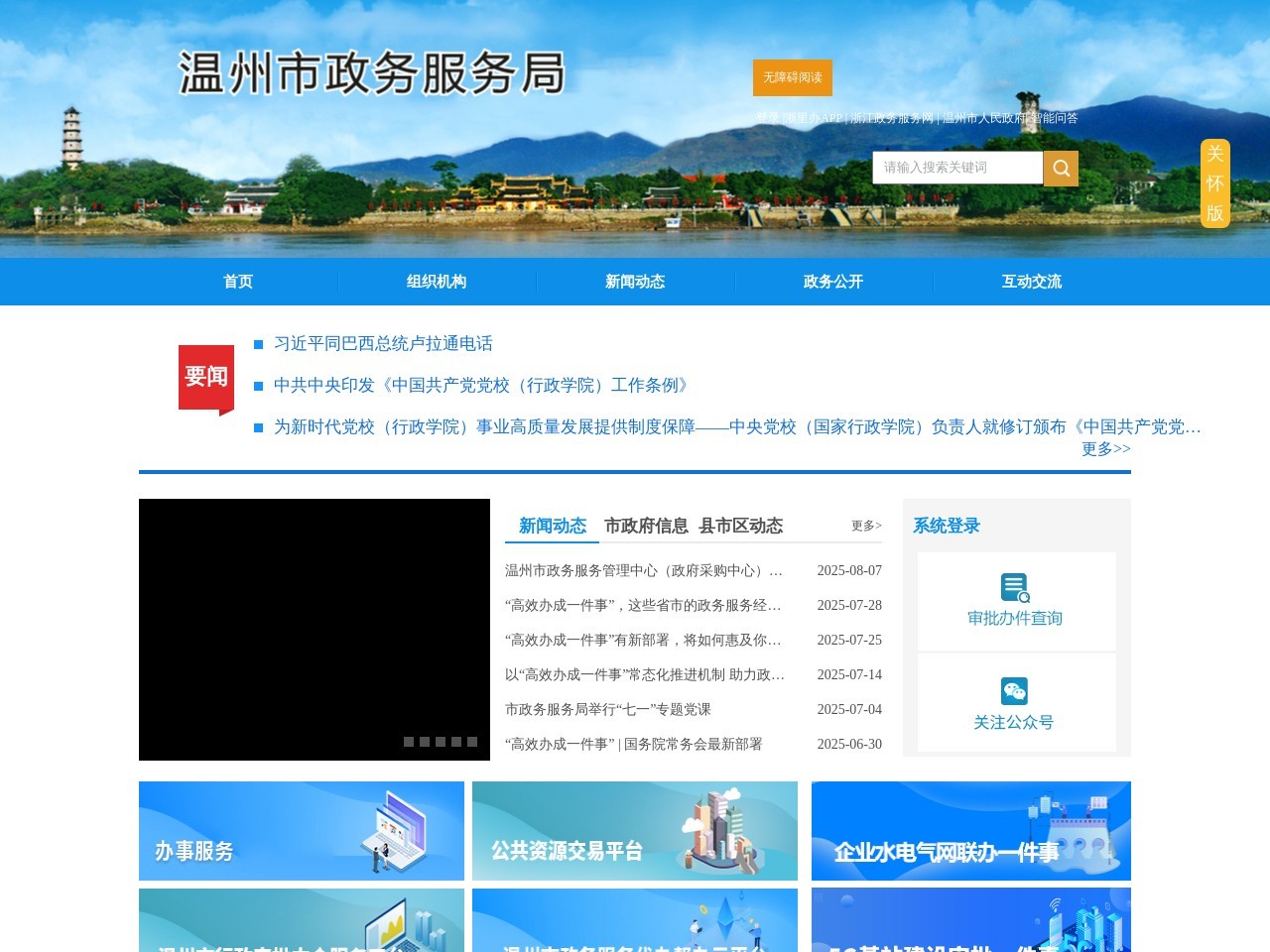Open the 组织机构 navigation menu

click(437, 282)
